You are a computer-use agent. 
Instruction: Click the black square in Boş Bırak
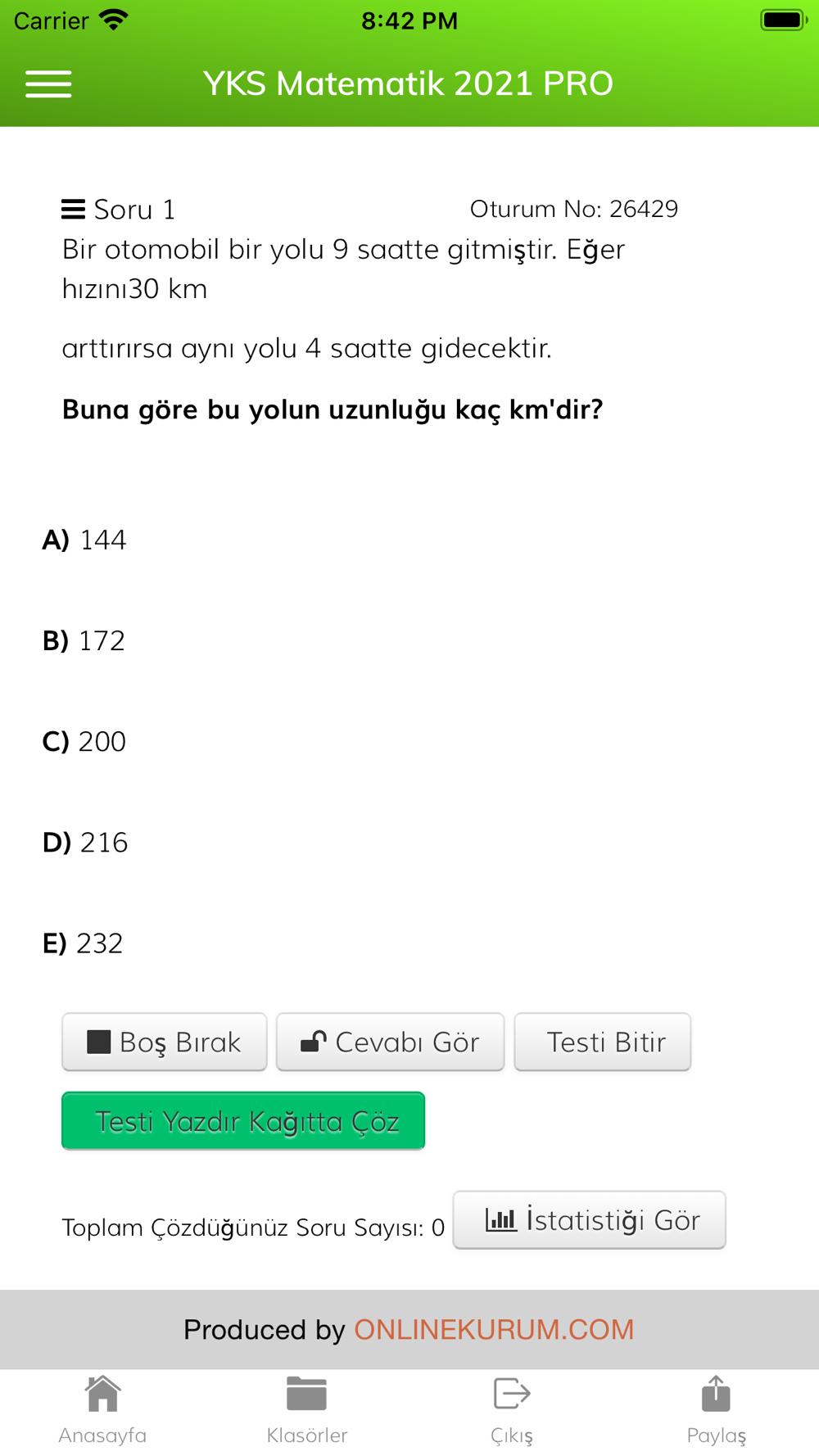[99, 1042]
